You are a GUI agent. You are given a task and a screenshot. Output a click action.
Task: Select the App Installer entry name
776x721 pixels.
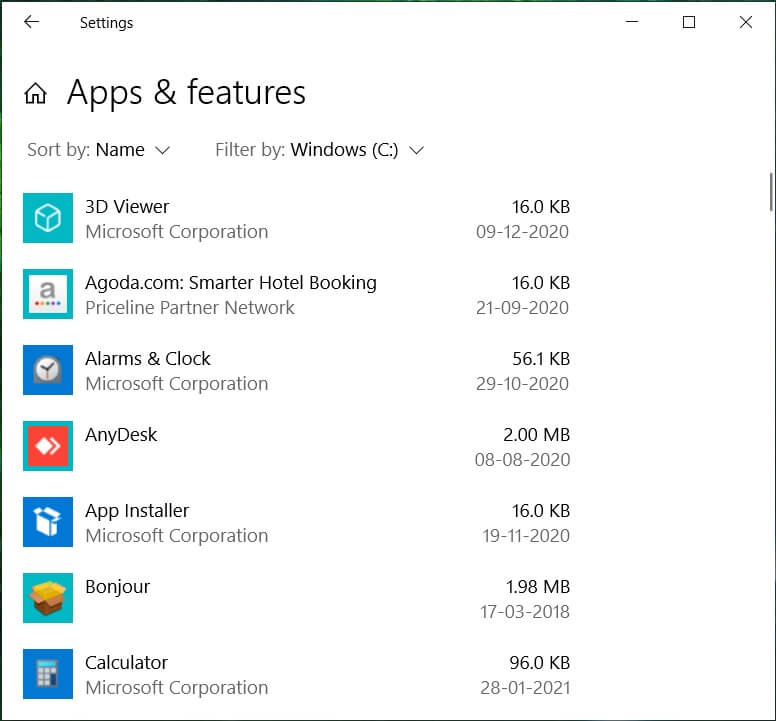click(x=137, y=511)
